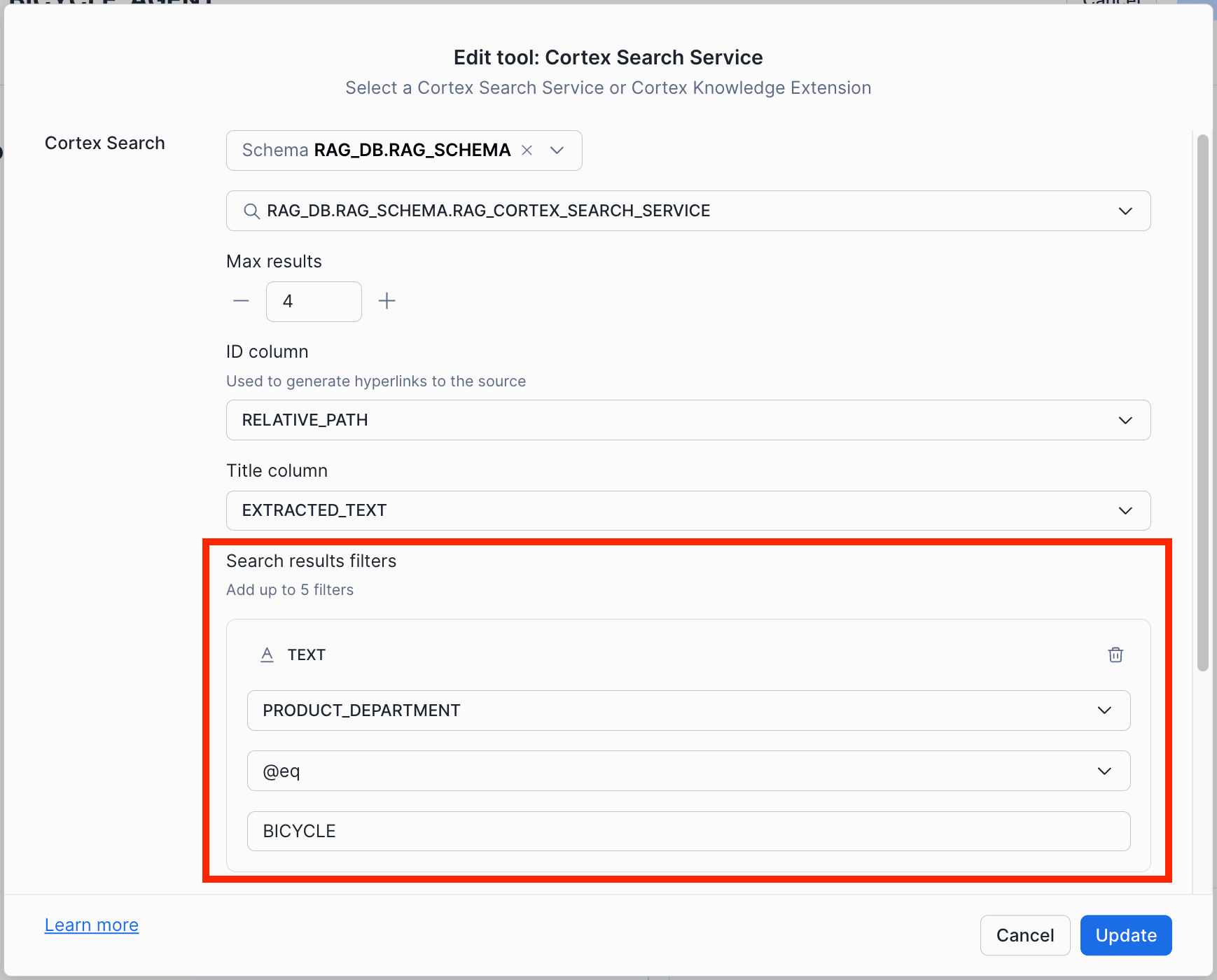Decrease max results with minus icon
Viewport: 1217px width, 980px height.
241,301
